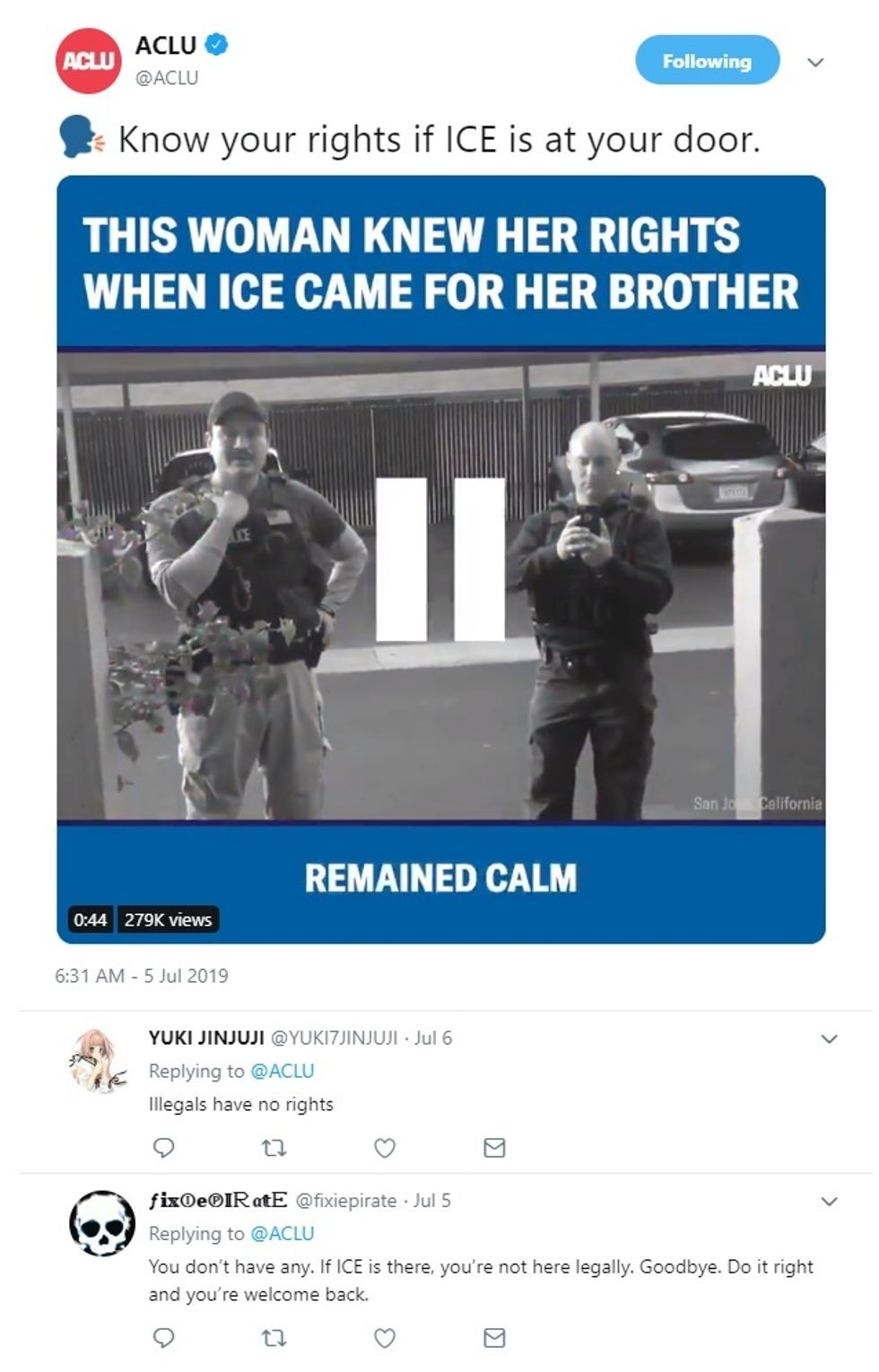The width and height of the screenshot is (879, 1372).
Task: Open the ACLU profile avatar
Action: (x=88, y=60)
